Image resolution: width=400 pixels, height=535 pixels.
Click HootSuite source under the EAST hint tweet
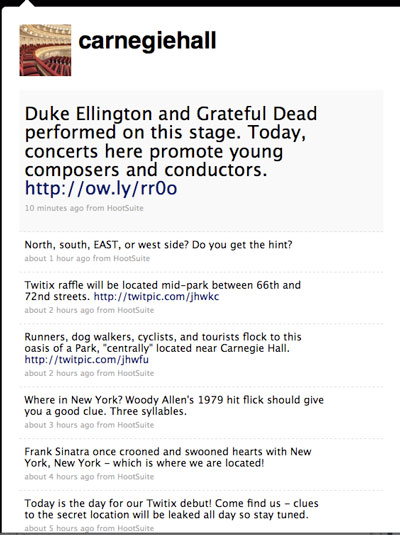point(131,258)
